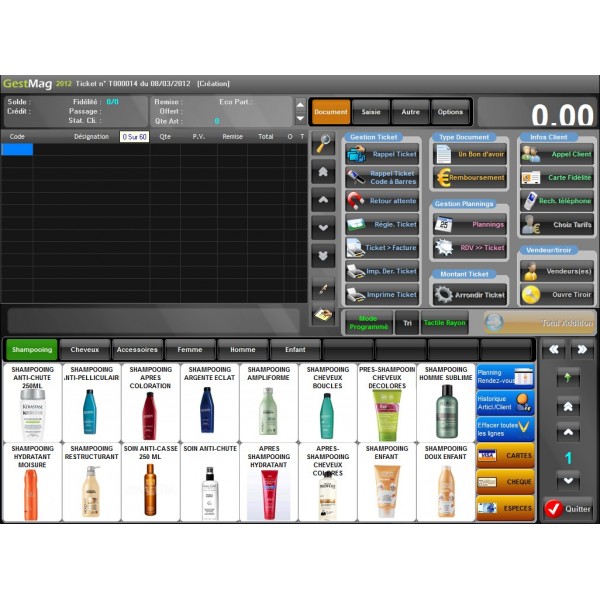600x600 pixels.
Task: Choose Un Bon d'avoir document
Action: tap(470, 154)
